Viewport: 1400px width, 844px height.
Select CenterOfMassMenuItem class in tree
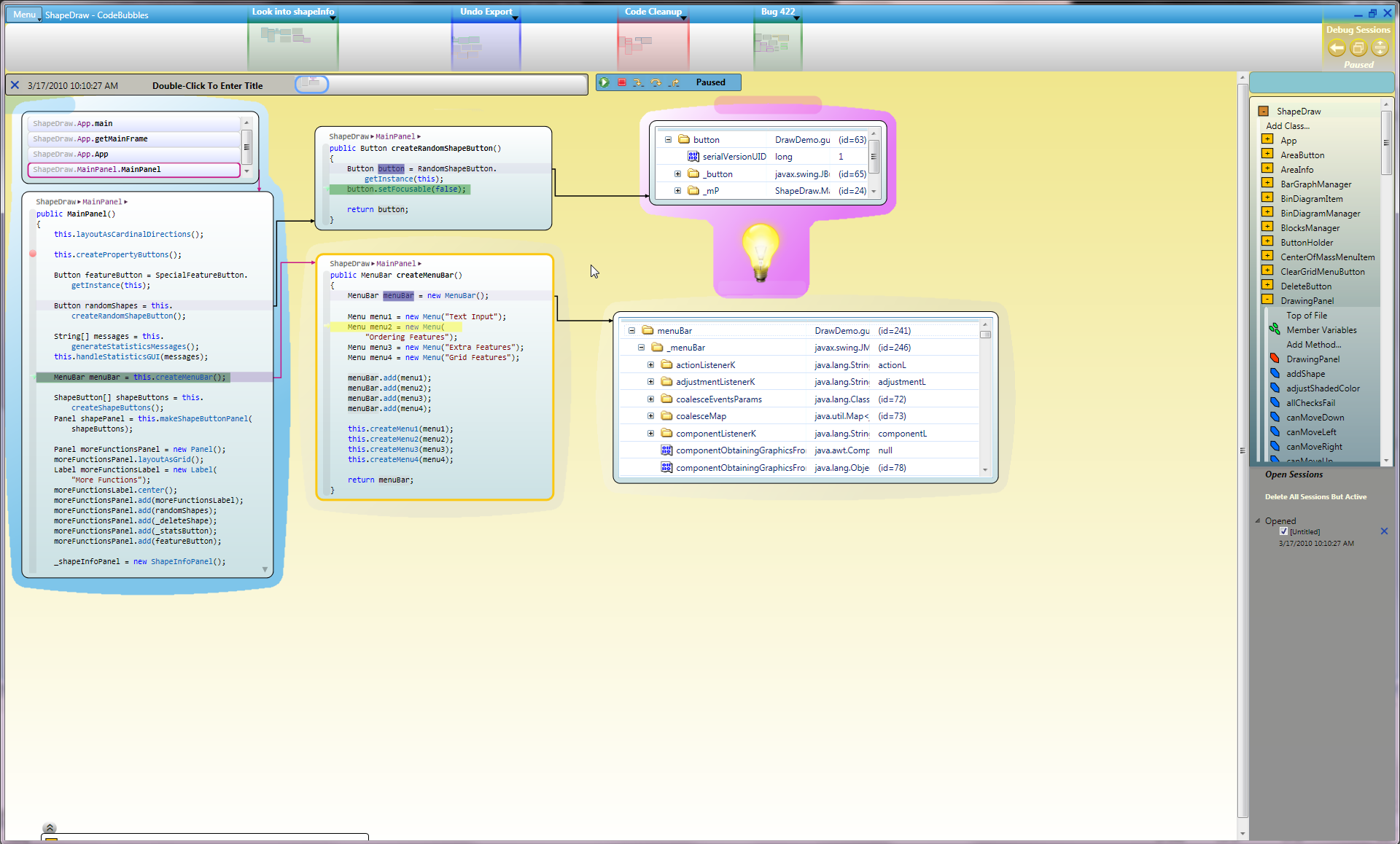tap(1327, 257)
